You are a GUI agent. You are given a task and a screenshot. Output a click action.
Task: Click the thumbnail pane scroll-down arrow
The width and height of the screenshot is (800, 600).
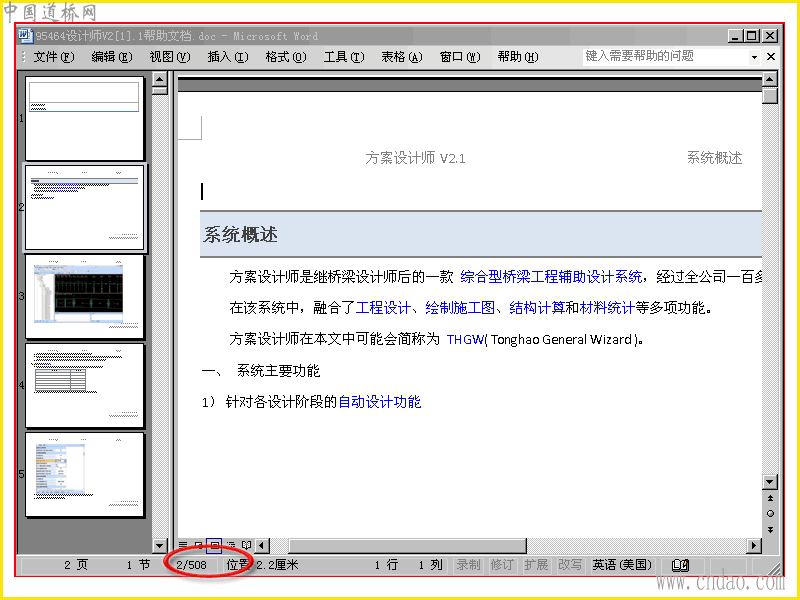point(160,545)
